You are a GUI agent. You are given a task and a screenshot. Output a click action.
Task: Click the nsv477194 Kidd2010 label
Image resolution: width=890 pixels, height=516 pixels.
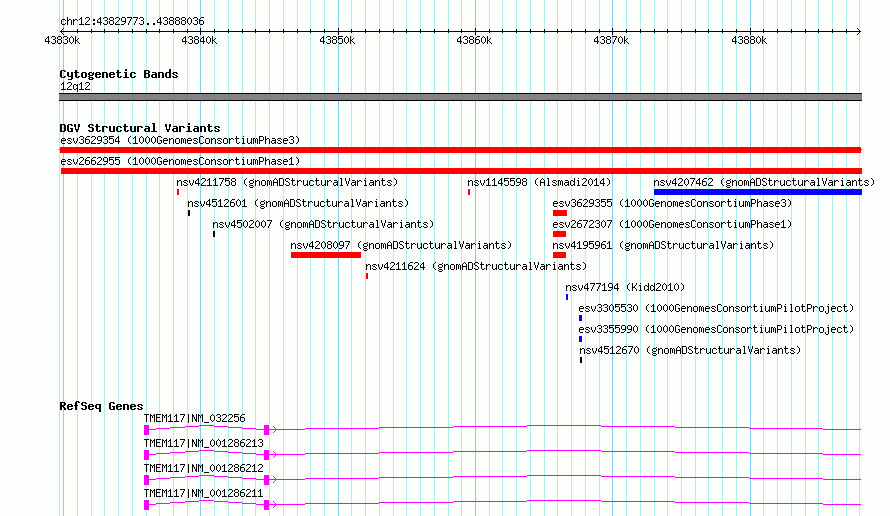pos(625,287)
